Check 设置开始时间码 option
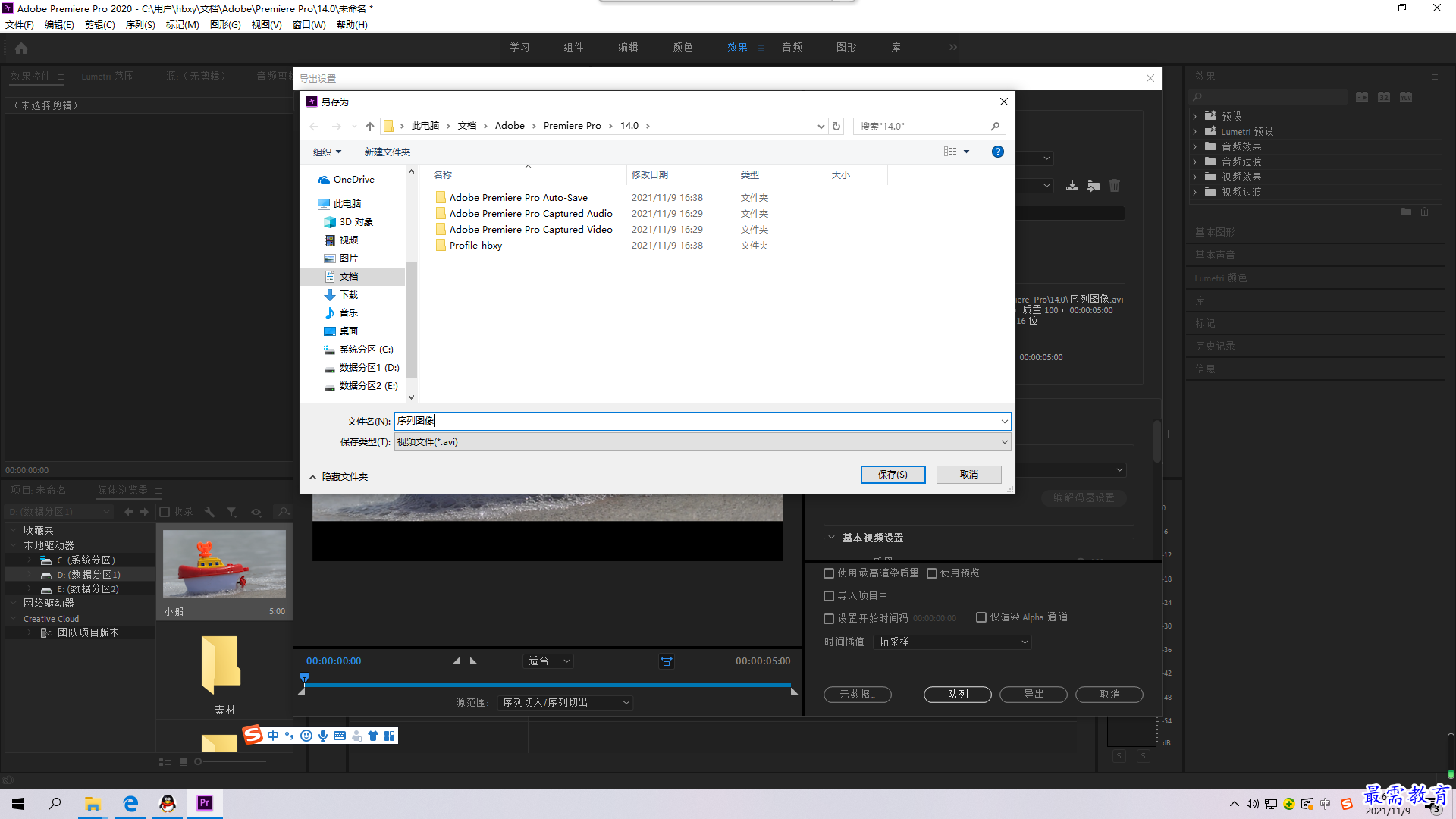 829,619
